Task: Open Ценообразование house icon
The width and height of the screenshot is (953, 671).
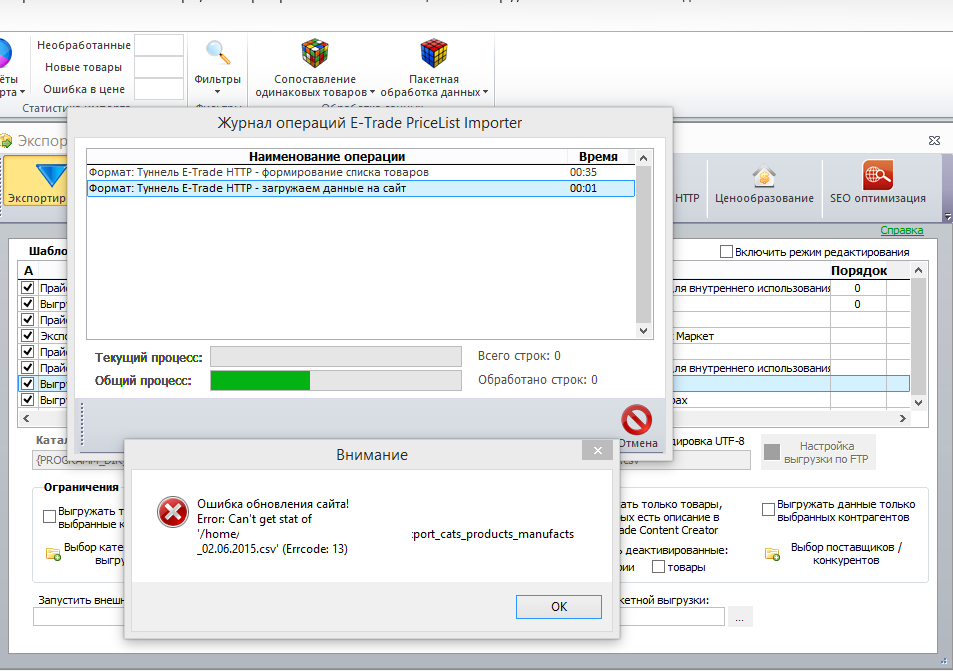Action: pos(764,177)
